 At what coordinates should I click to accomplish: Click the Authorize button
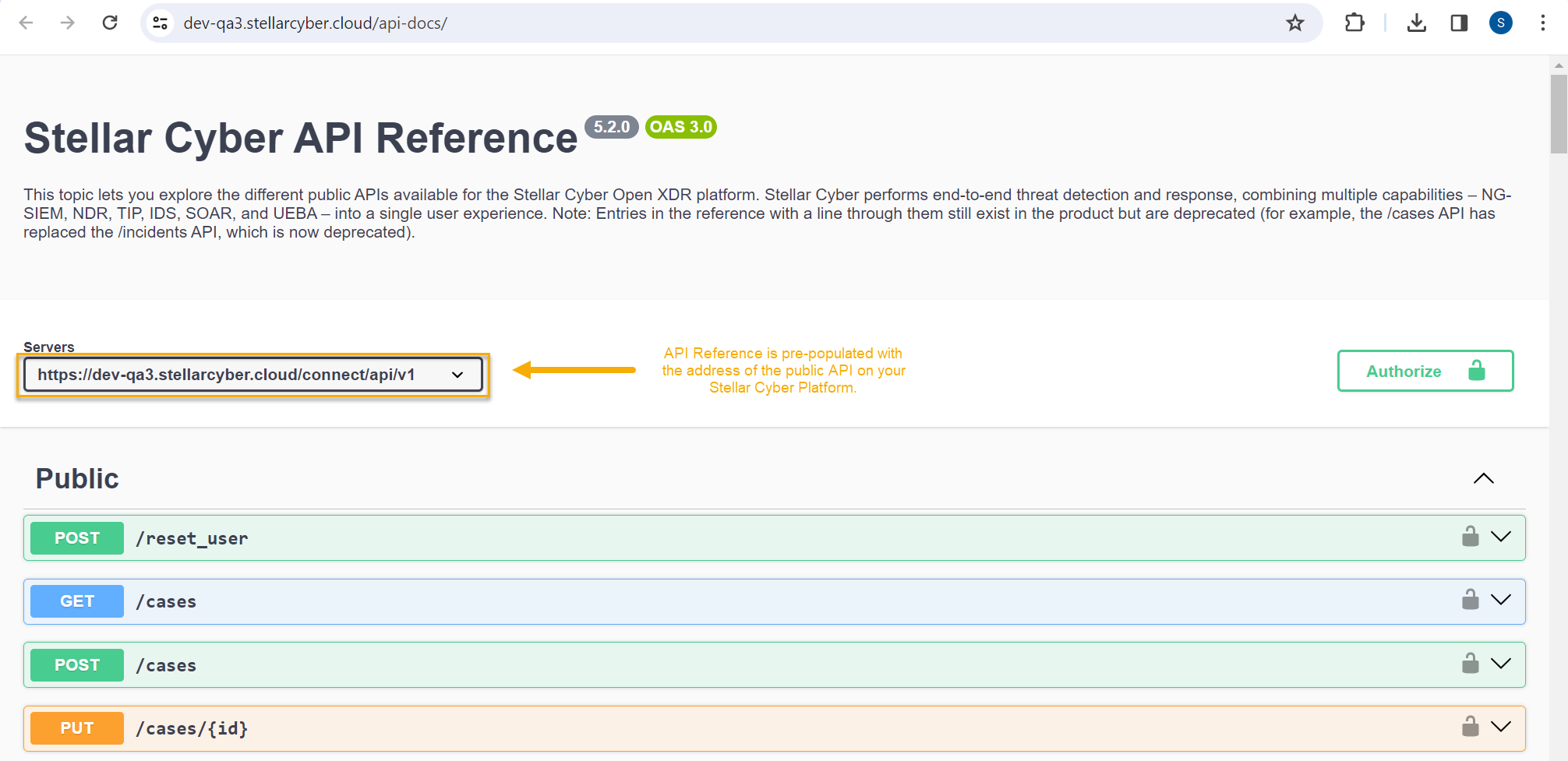(x=1425, y=372)
